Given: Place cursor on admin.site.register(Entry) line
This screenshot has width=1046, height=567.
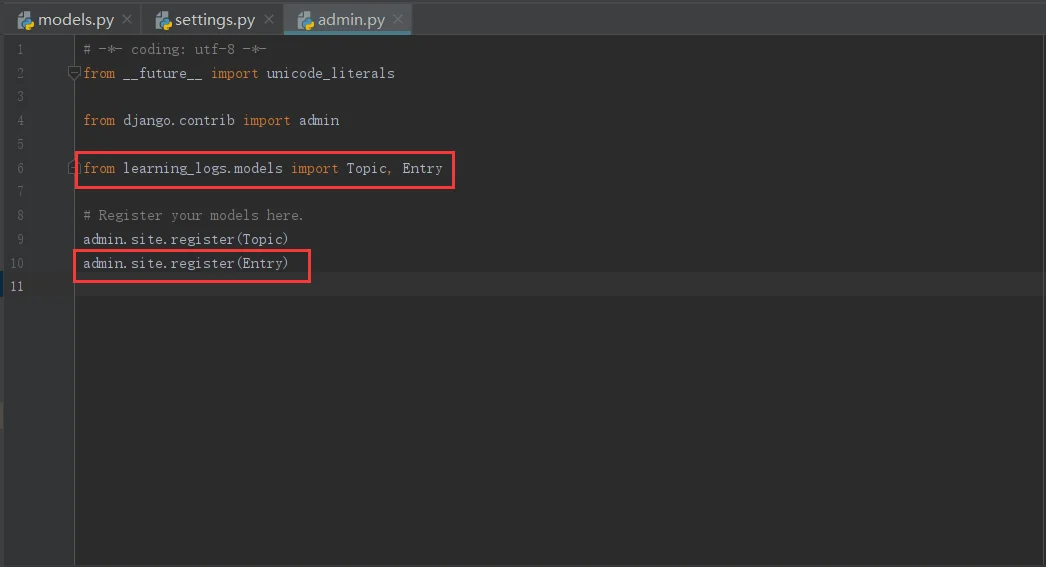Looking at the screenshot, I should [x=185, y=263].
